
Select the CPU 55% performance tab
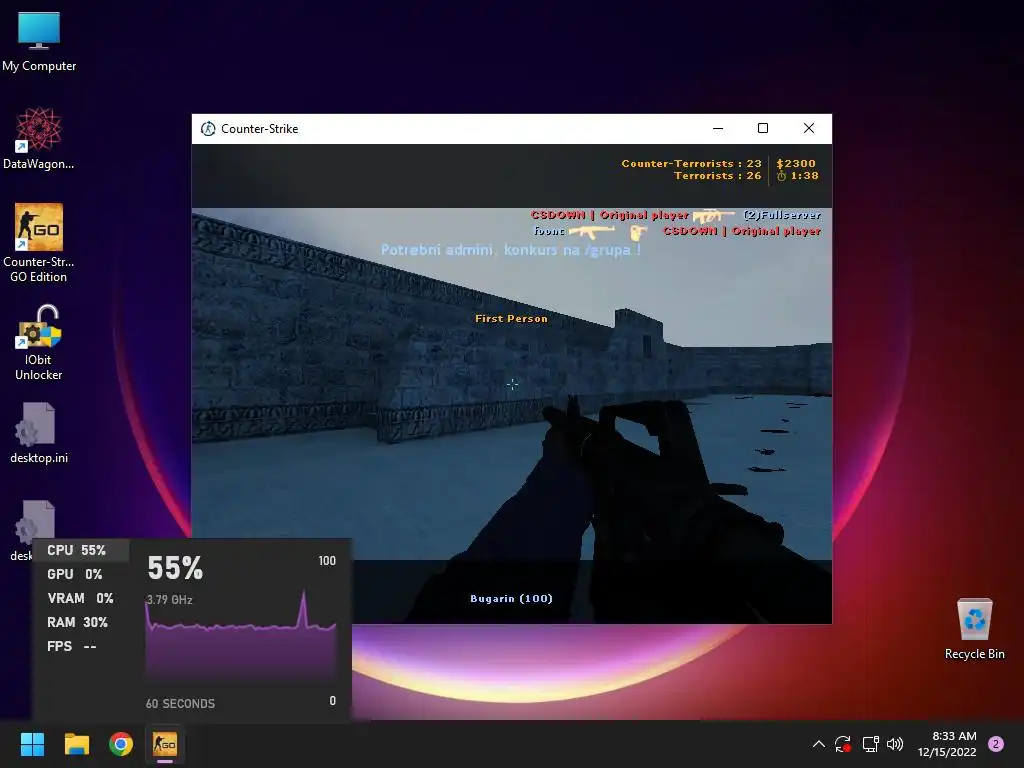pos(80,550)
